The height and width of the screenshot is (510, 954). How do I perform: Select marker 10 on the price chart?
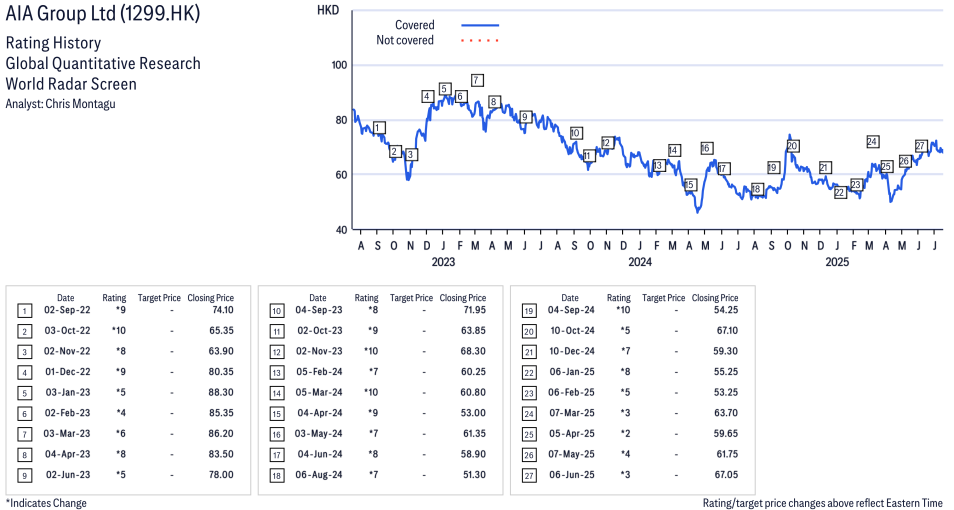576,133
